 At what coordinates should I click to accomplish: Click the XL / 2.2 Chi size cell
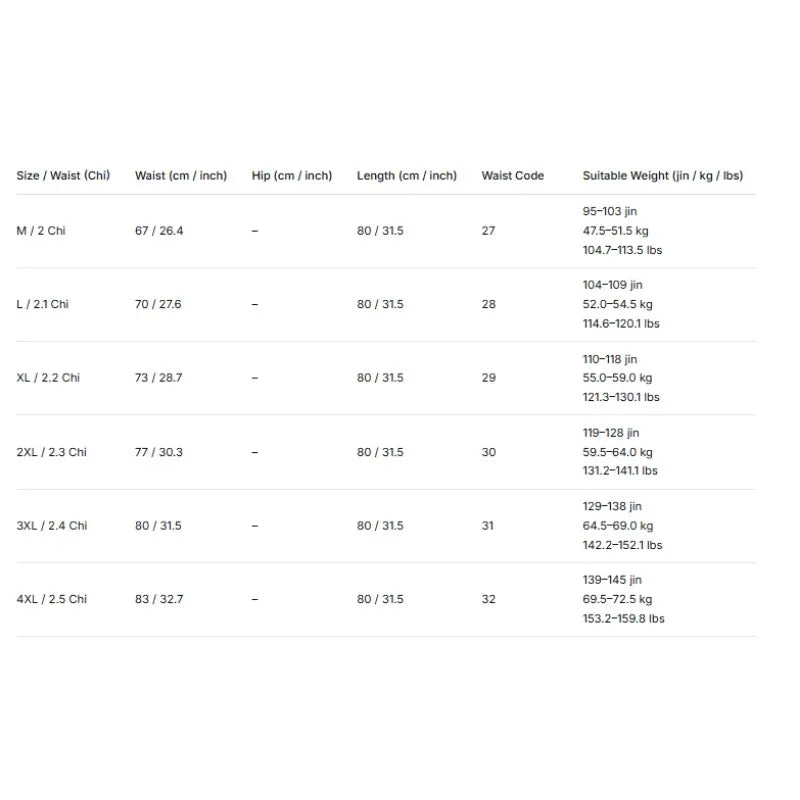[x=48, y=378]
